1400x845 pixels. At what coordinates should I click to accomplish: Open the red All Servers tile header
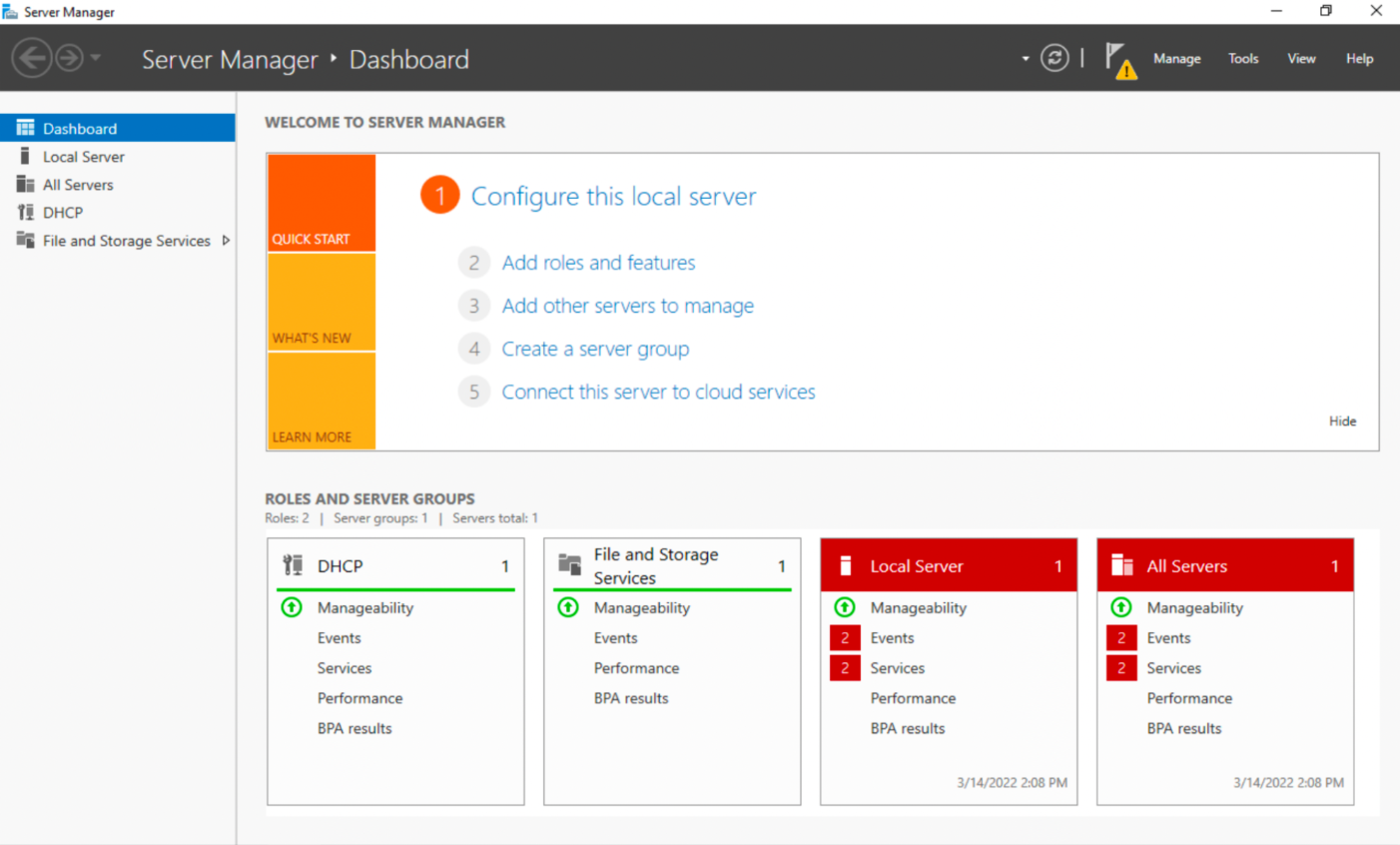[x=1225, y=565]
